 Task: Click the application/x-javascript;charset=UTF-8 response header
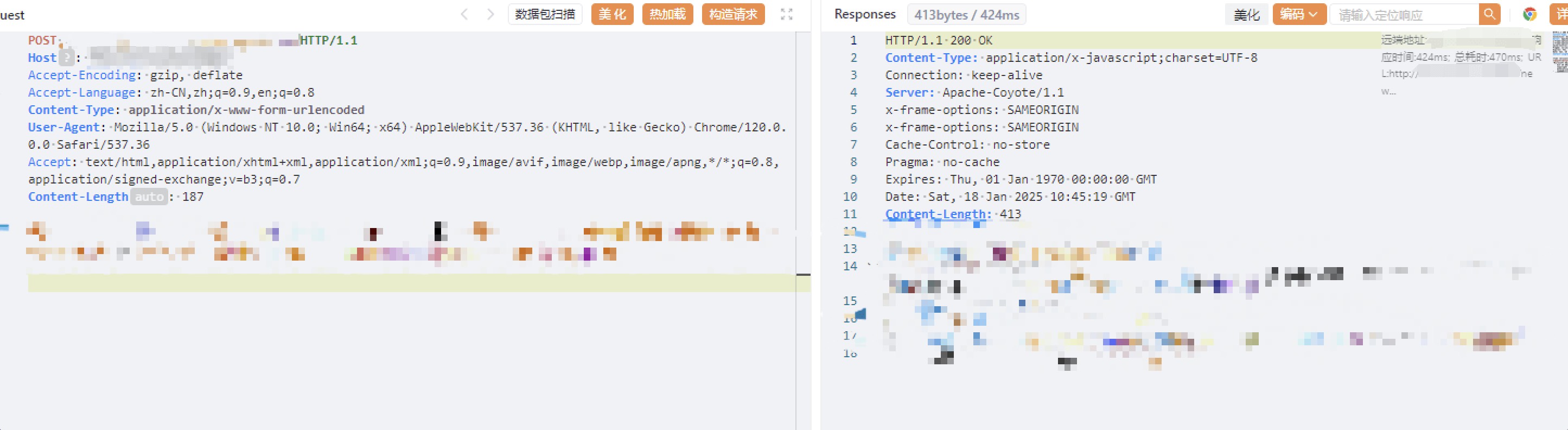[x=1121, y=58]
